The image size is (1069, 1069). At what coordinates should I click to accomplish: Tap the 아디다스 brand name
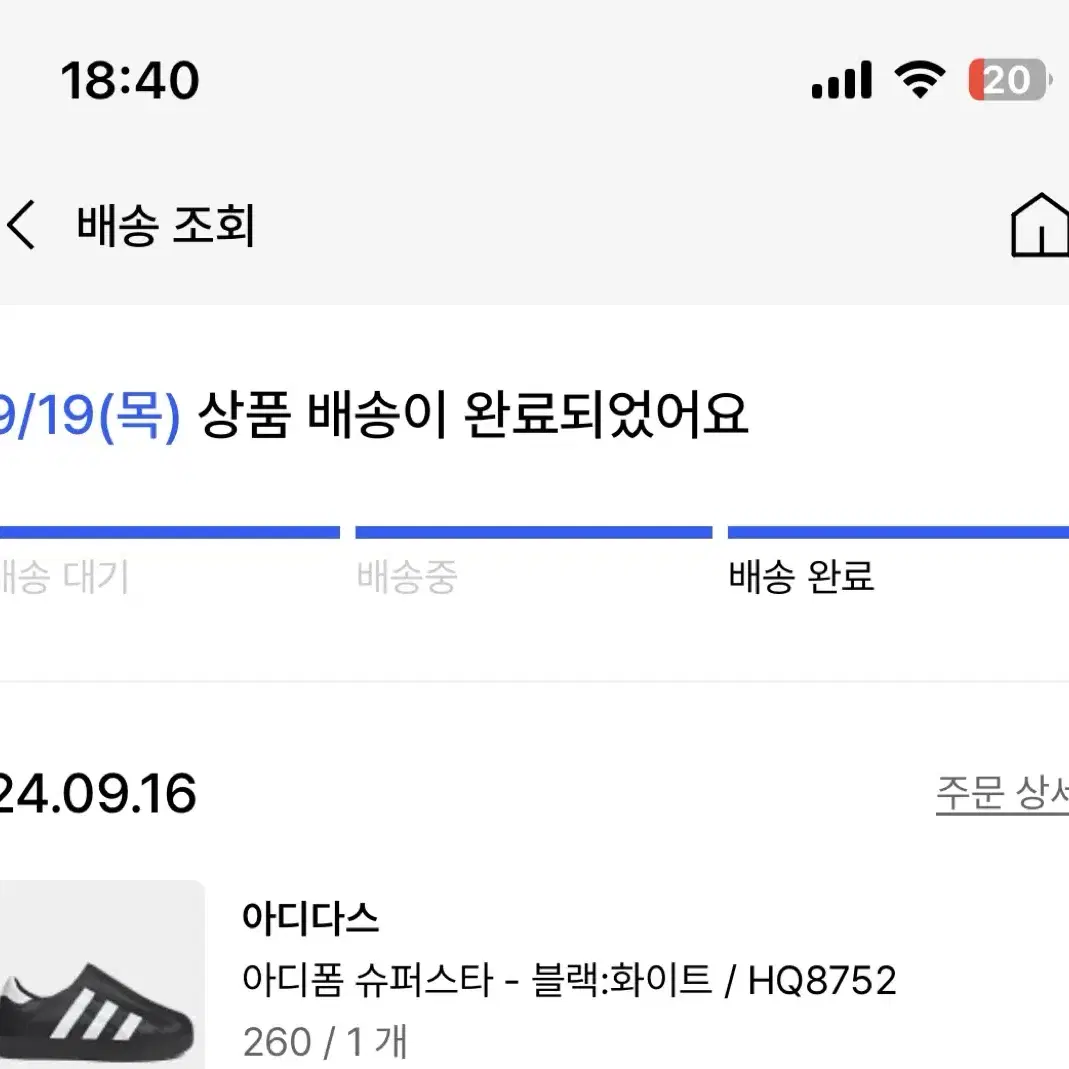(310, 918)
